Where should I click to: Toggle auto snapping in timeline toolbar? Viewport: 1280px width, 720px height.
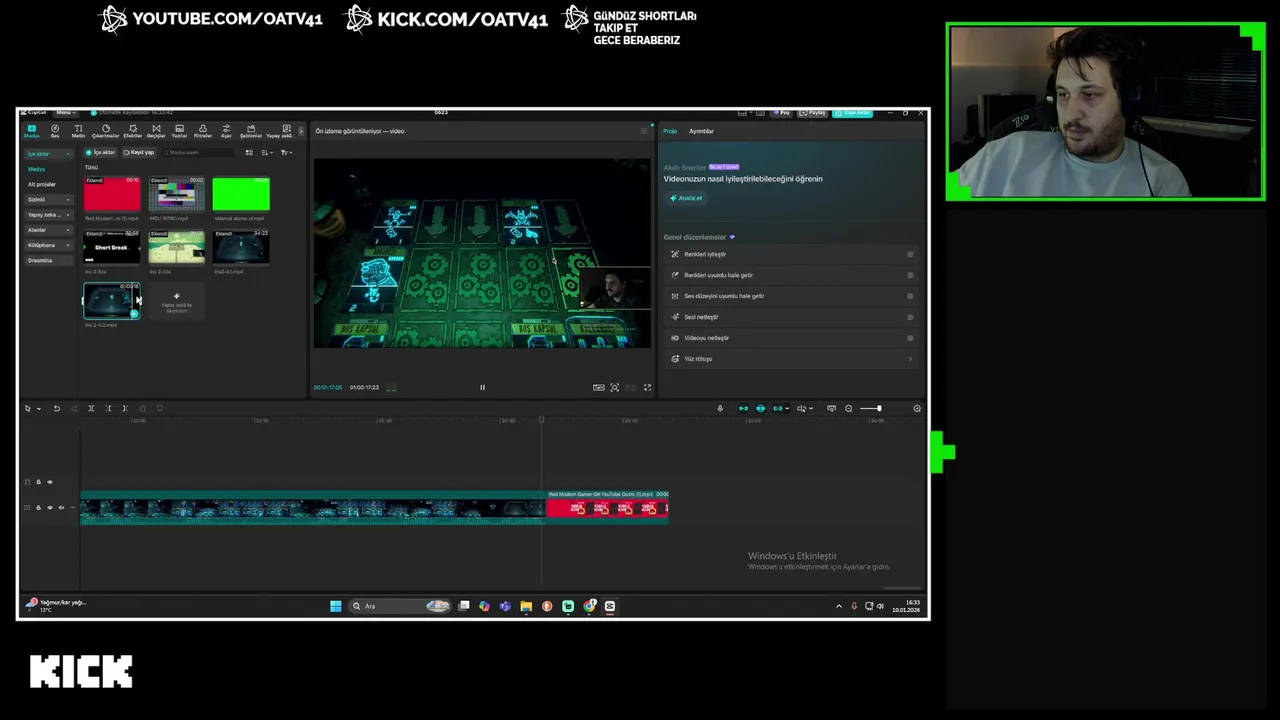pos(760,408)
